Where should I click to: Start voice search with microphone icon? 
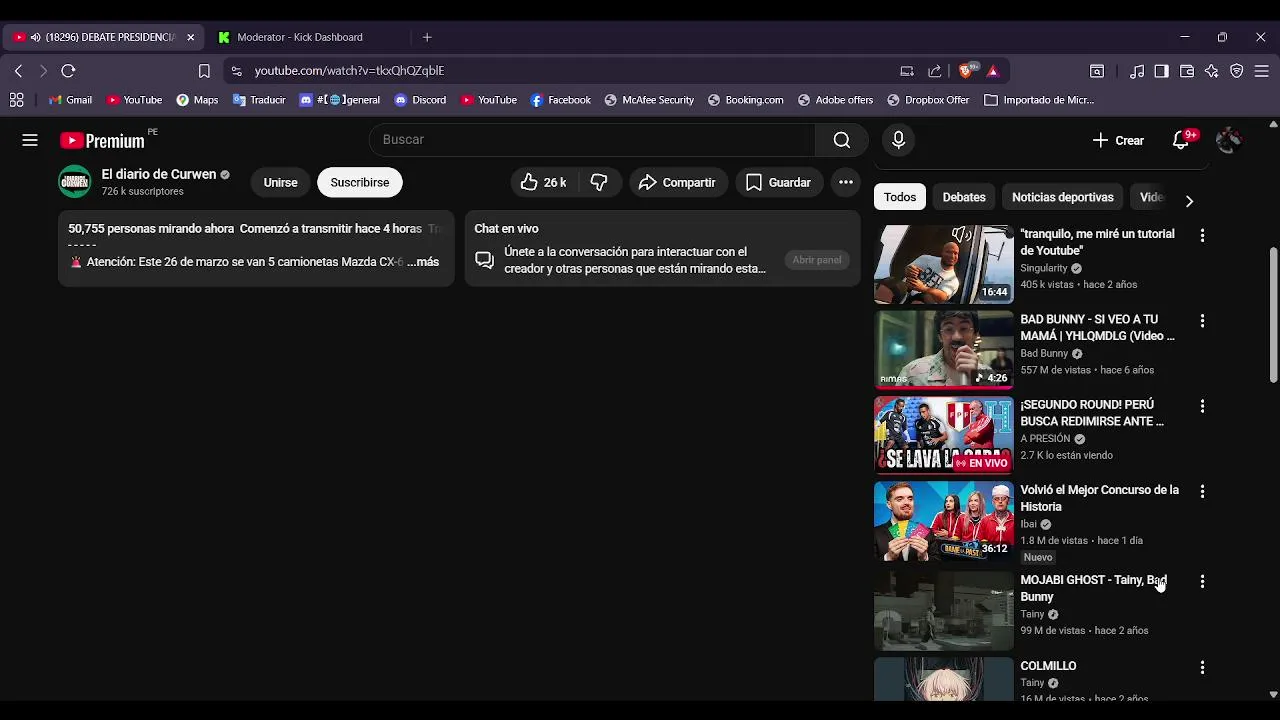tap(898, 140)
